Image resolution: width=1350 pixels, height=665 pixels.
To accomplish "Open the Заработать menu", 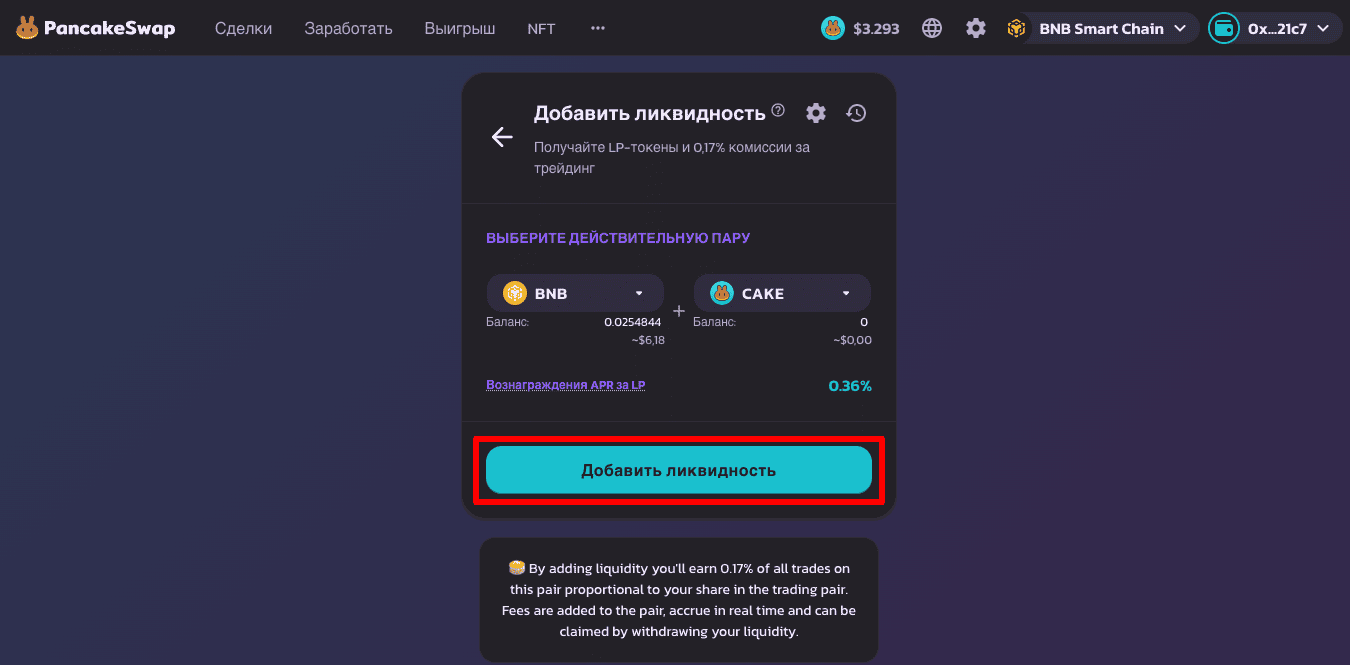I will point(348,28).
